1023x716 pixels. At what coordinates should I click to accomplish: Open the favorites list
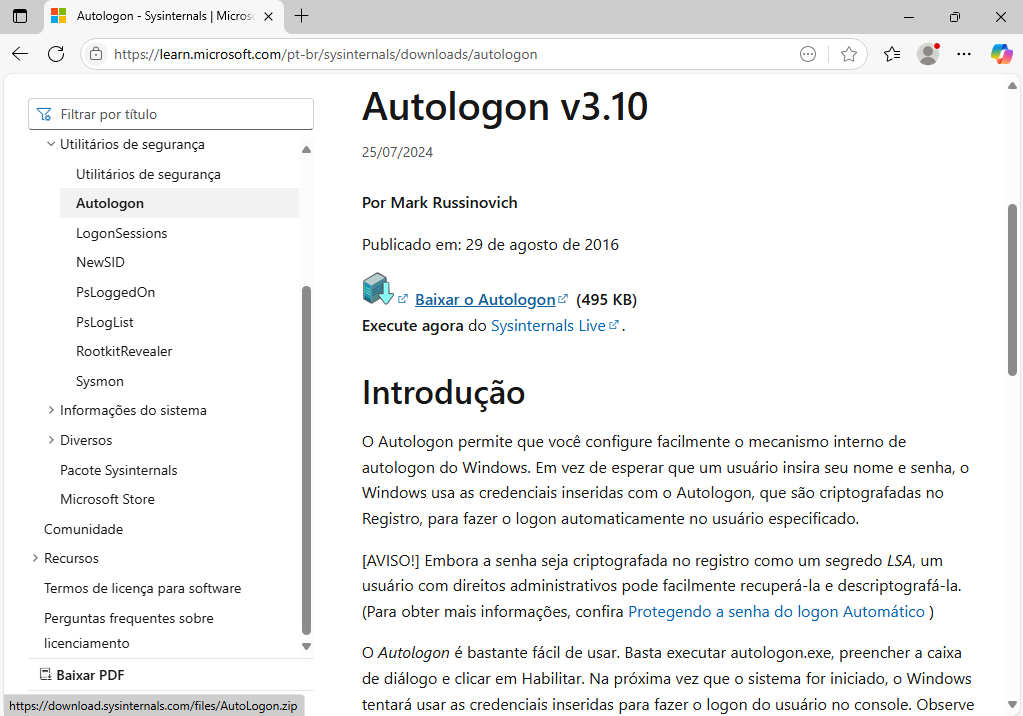(892, 54)
